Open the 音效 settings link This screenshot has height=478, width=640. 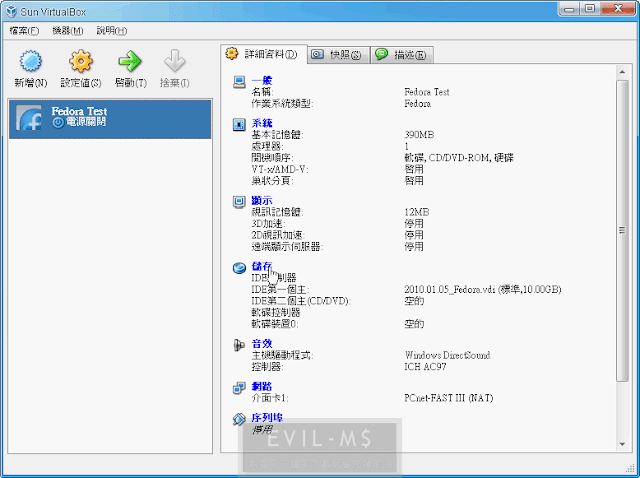(x=262, y=344)
